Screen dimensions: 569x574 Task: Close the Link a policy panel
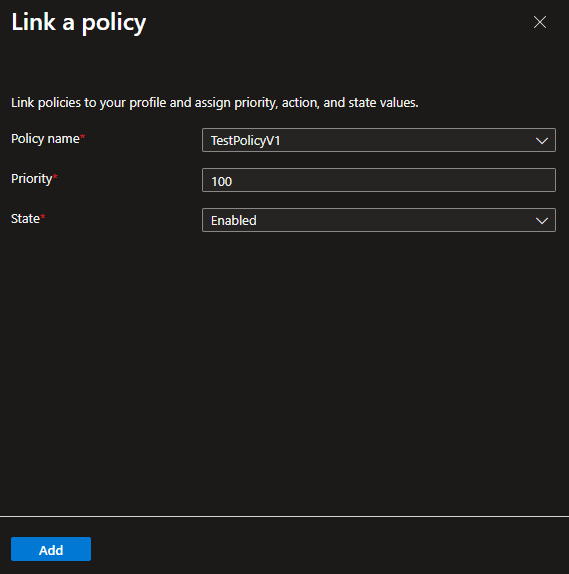point(540,22)
